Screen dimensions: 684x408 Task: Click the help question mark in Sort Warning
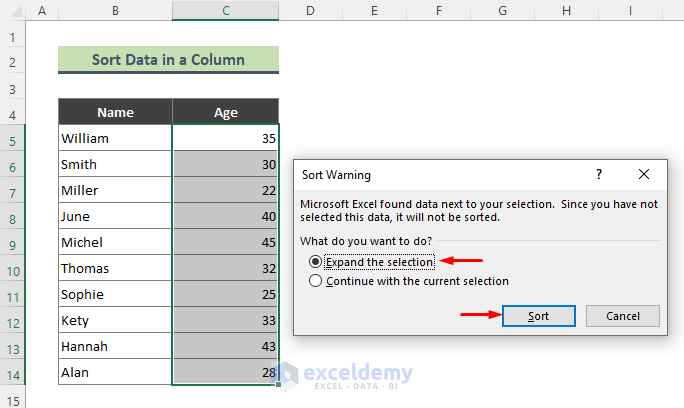click(599, 175)
